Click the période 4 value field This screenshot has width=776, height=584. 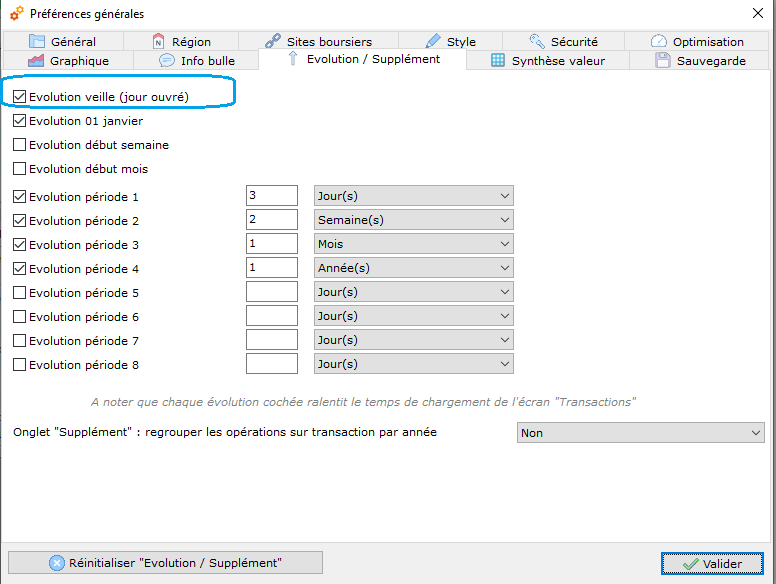click(x=272, y=267)
